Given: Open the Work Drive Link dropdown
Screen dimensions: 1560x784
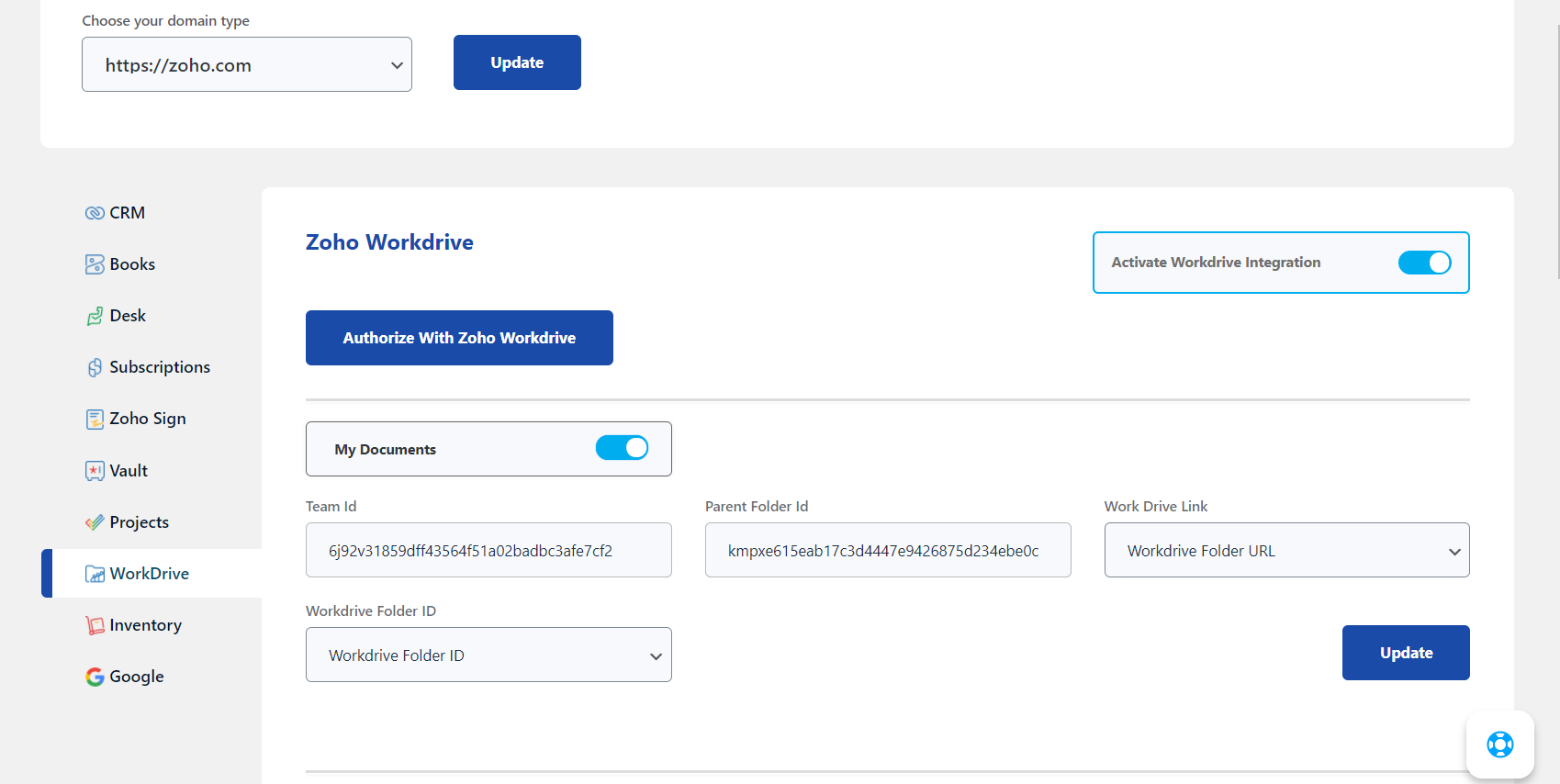Looking at the screenshot, I should pyautogui.click(x=1286, y=550).
